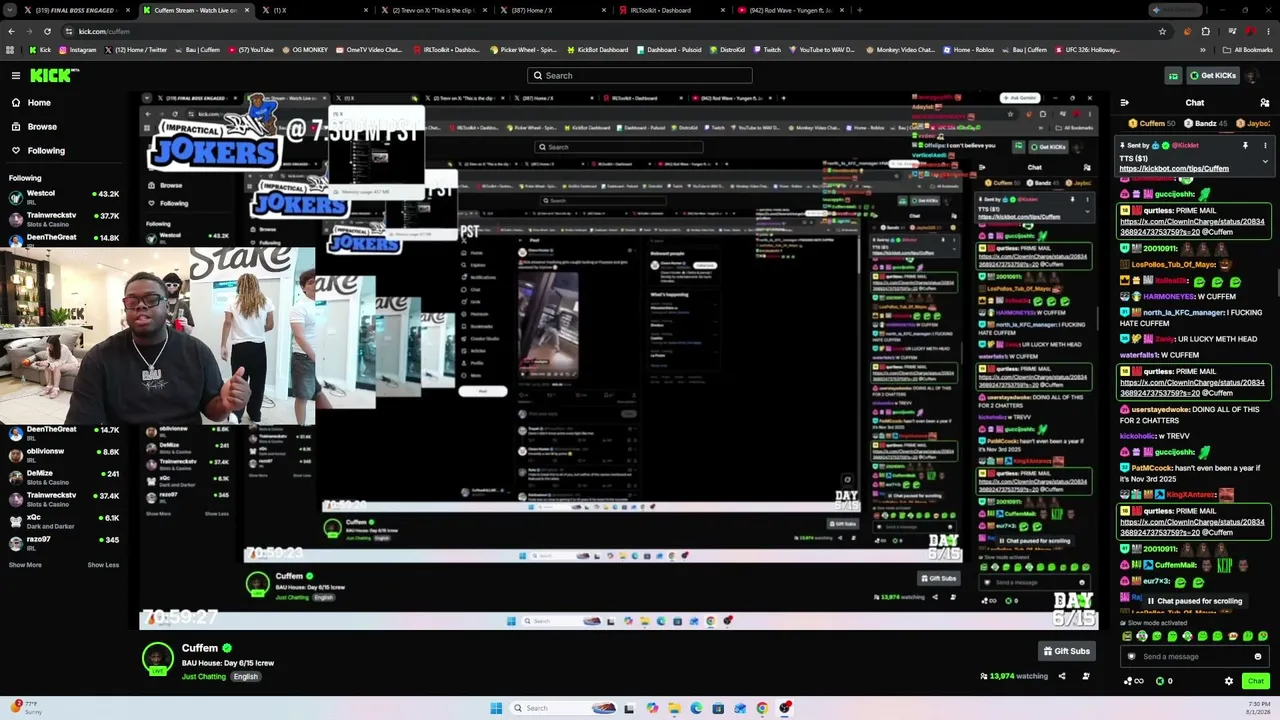Click the browser back arrow
The height and width of the screenshot is (720, 1280).
[x=11, y=31]
